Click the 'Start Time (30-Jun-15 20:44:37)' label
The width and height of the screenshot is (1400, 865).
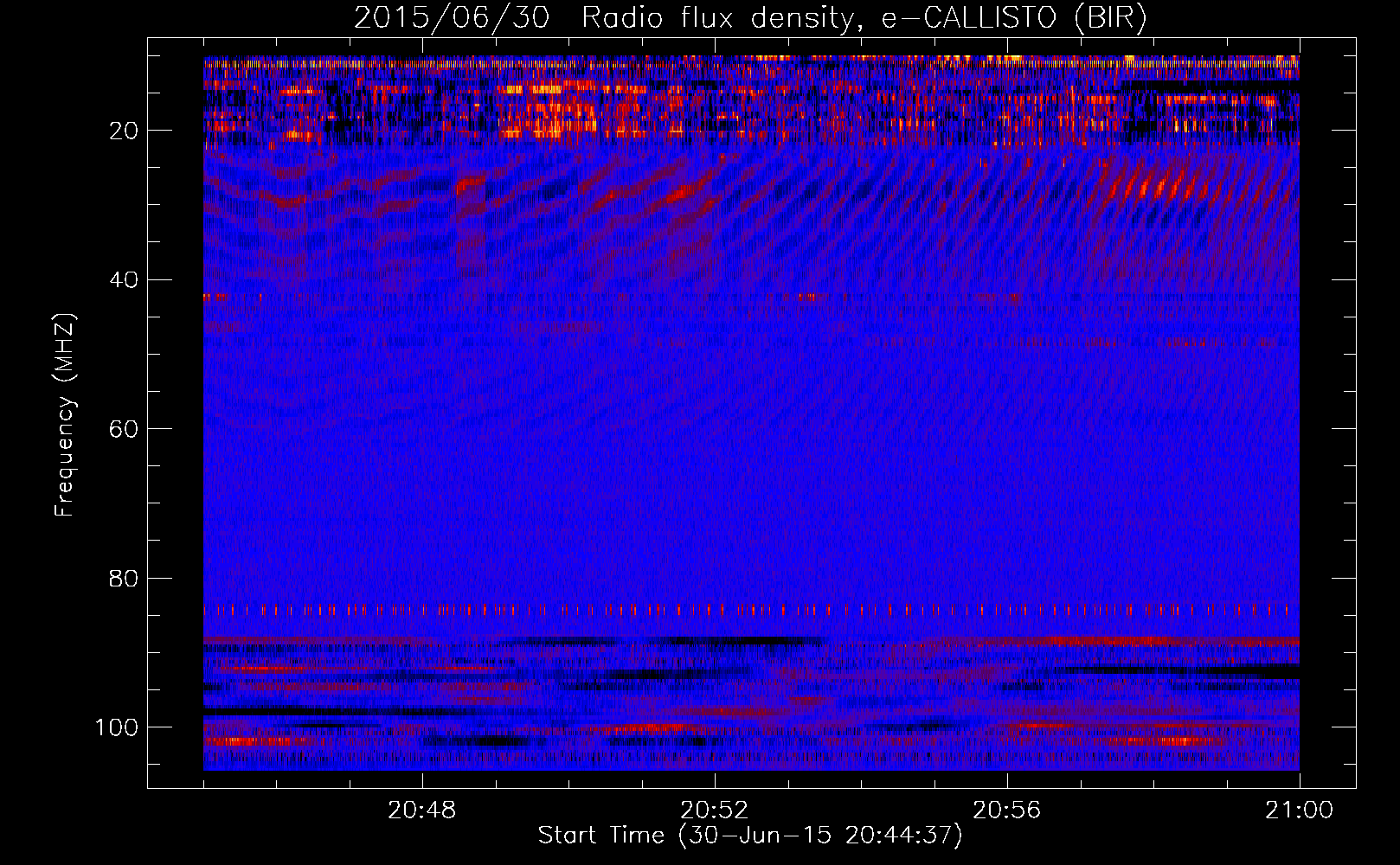pos(750,836)
